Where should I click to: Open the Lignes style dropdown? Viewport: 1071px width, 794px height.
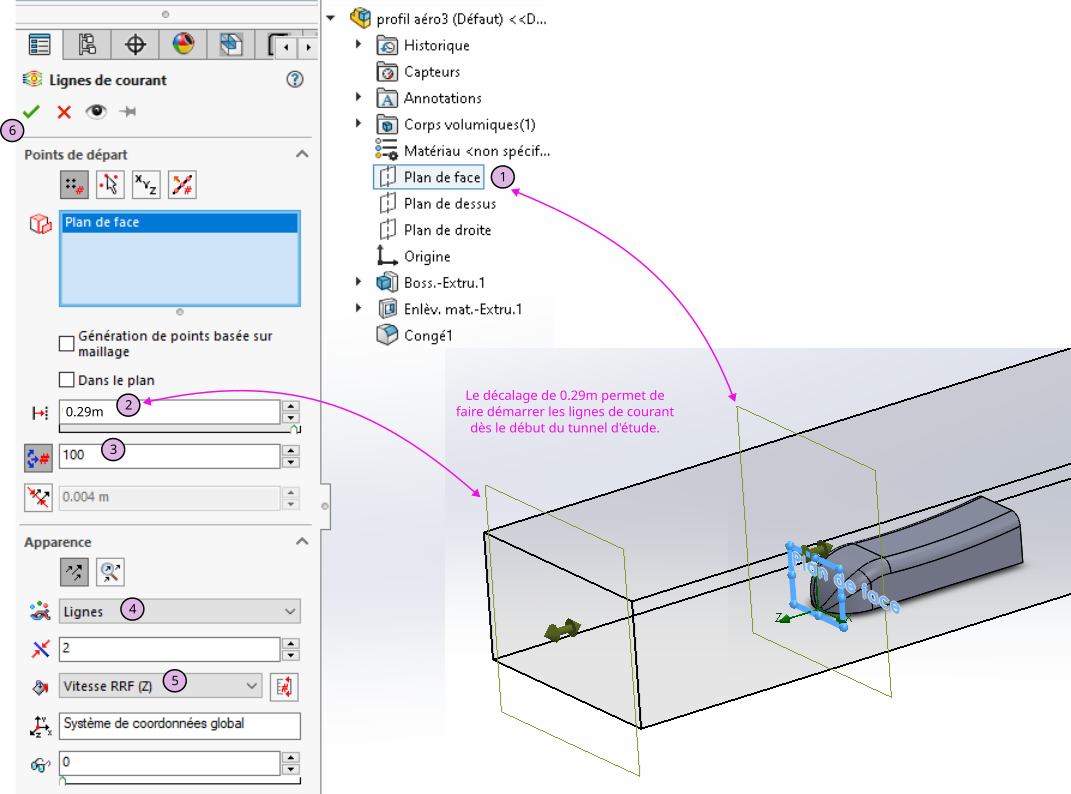click(180, 611)
